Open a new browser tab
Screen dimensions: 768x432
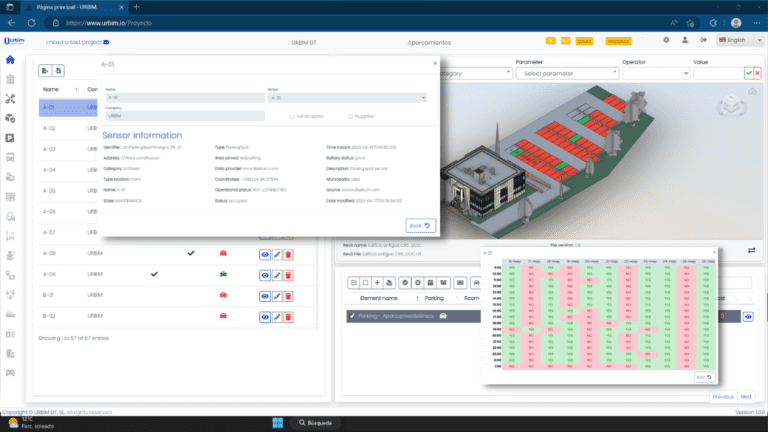point(137,7)
